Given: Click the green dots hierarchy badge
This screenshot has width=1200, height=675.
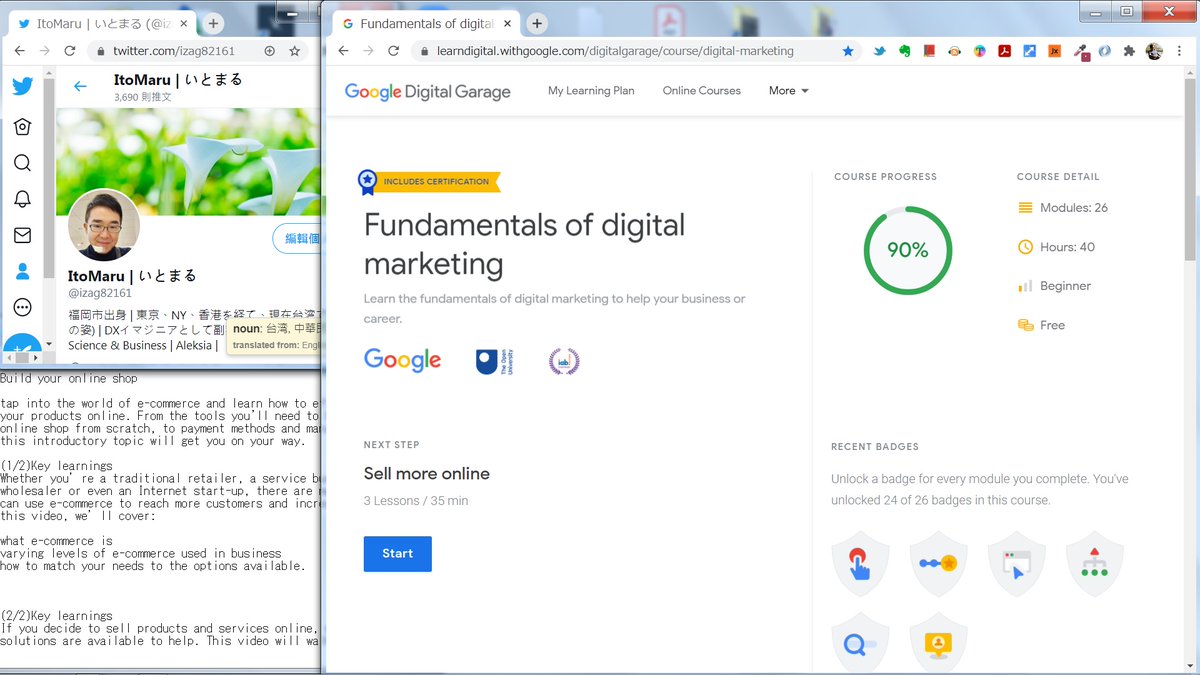Looking at the screenshot, I should coord(1095,564).
